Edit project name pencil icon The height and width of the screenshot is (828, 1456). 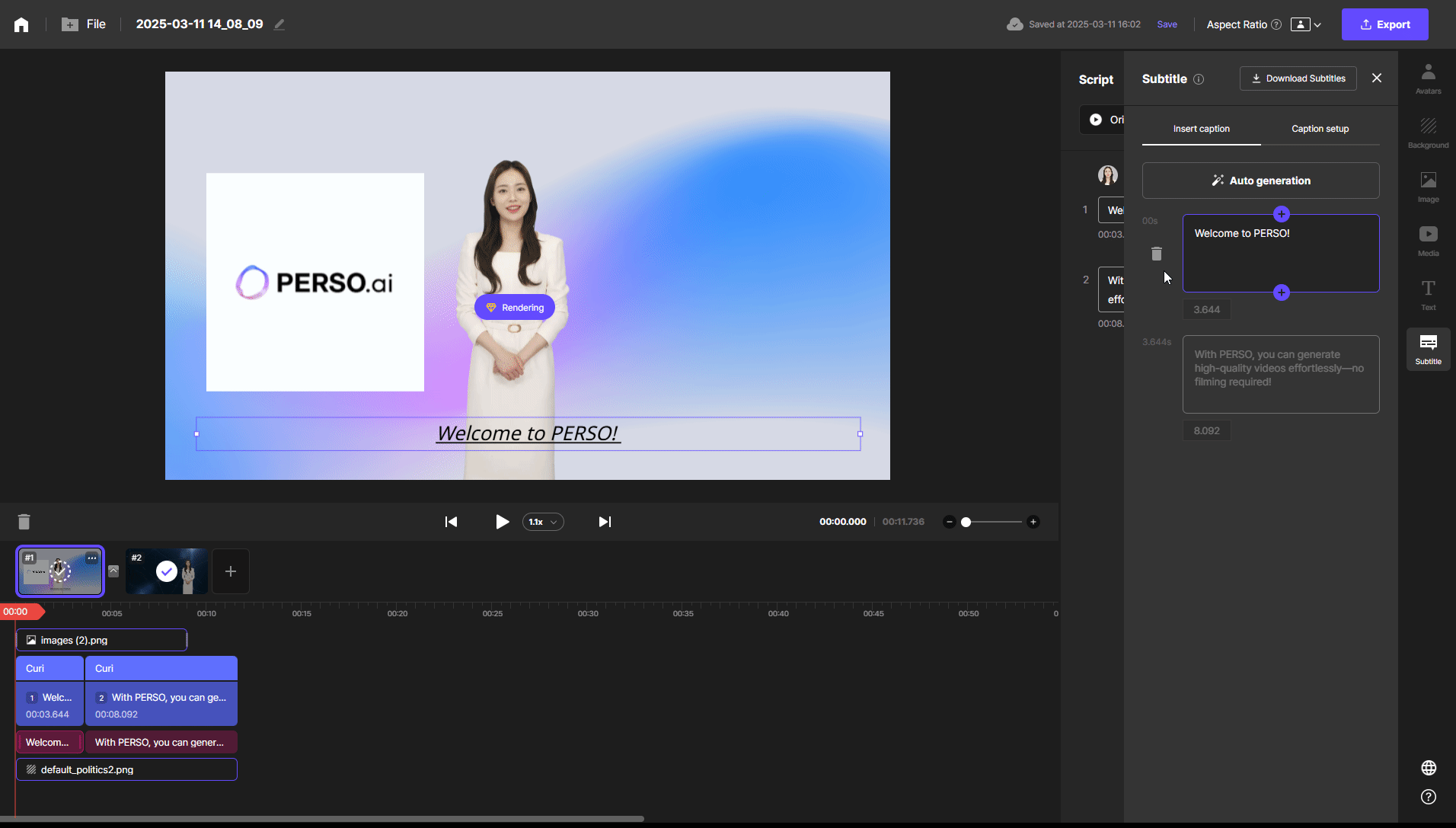279,24
